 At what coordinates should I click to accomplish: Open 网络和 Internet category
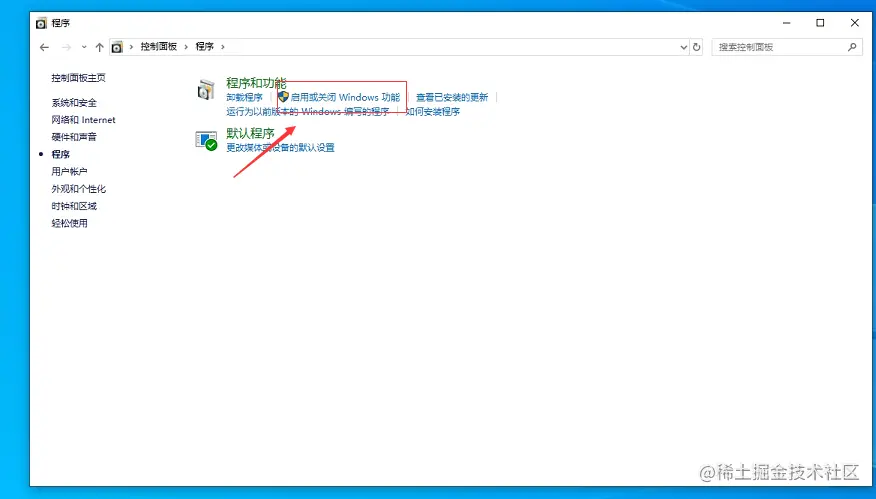pyautogui.click(x=83, y=120)
